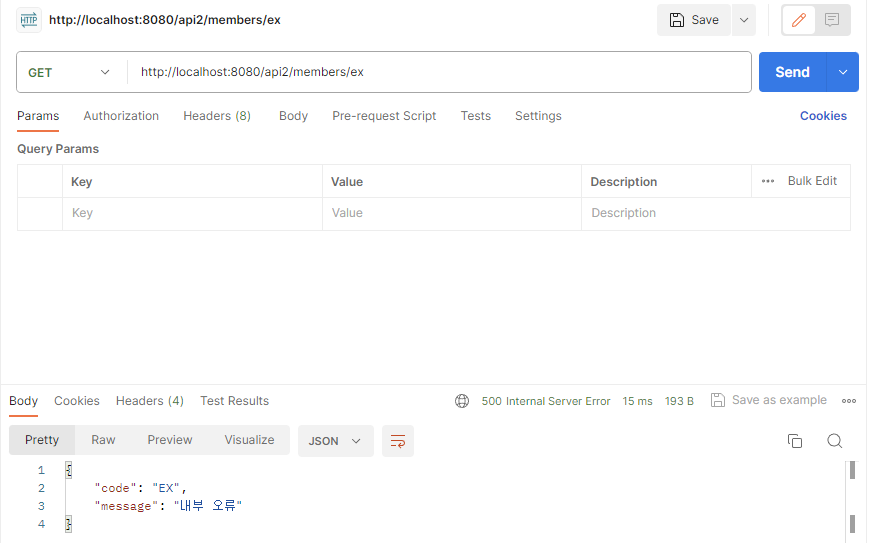The width and height of the screenshot is (881, 543).
Task: Click the Cookies link
Action: pyautogui.click(x=823, y=116)
